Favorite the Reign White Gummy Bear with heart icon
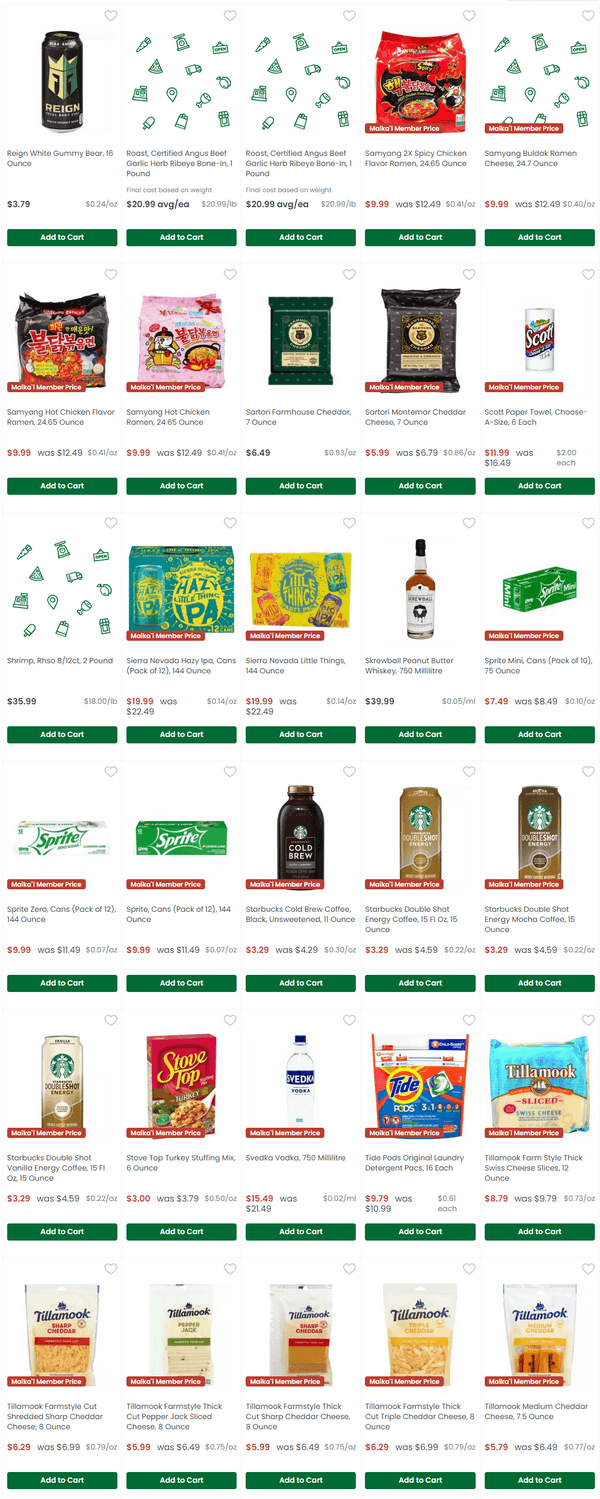Screen dimensions: 600x1499 click(111, 16)
